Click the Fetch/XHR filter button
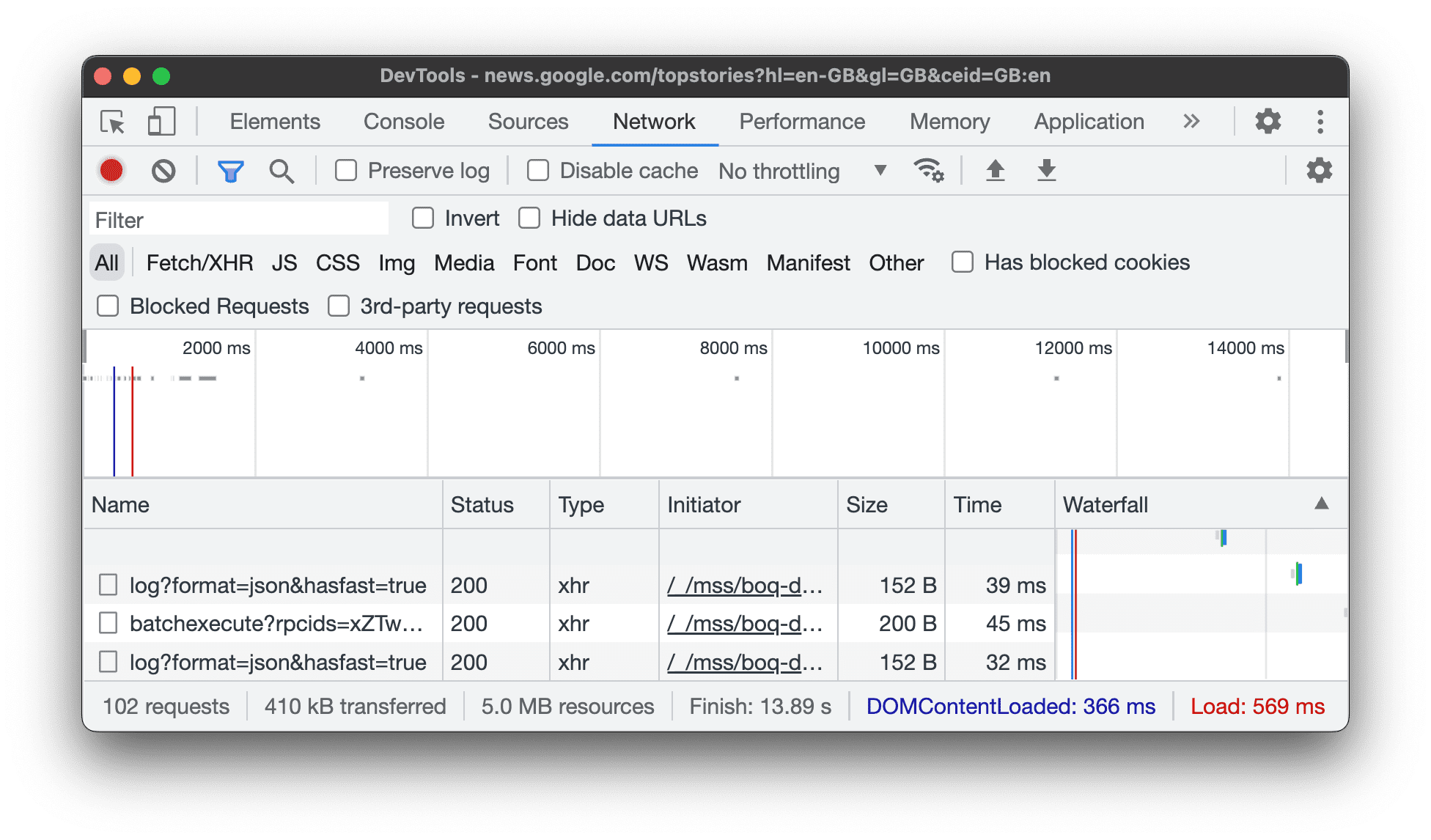1431x840 pixels. (198, 262)
